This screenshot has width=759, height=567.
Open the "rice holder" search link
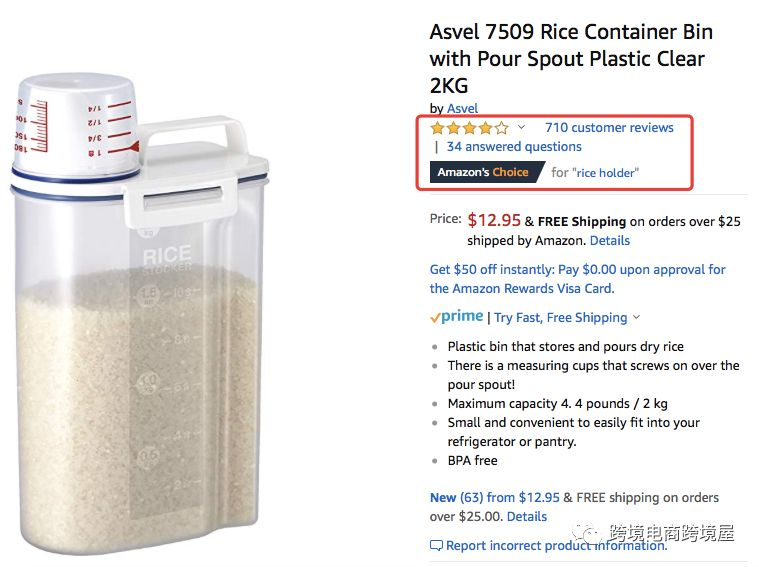606,172
